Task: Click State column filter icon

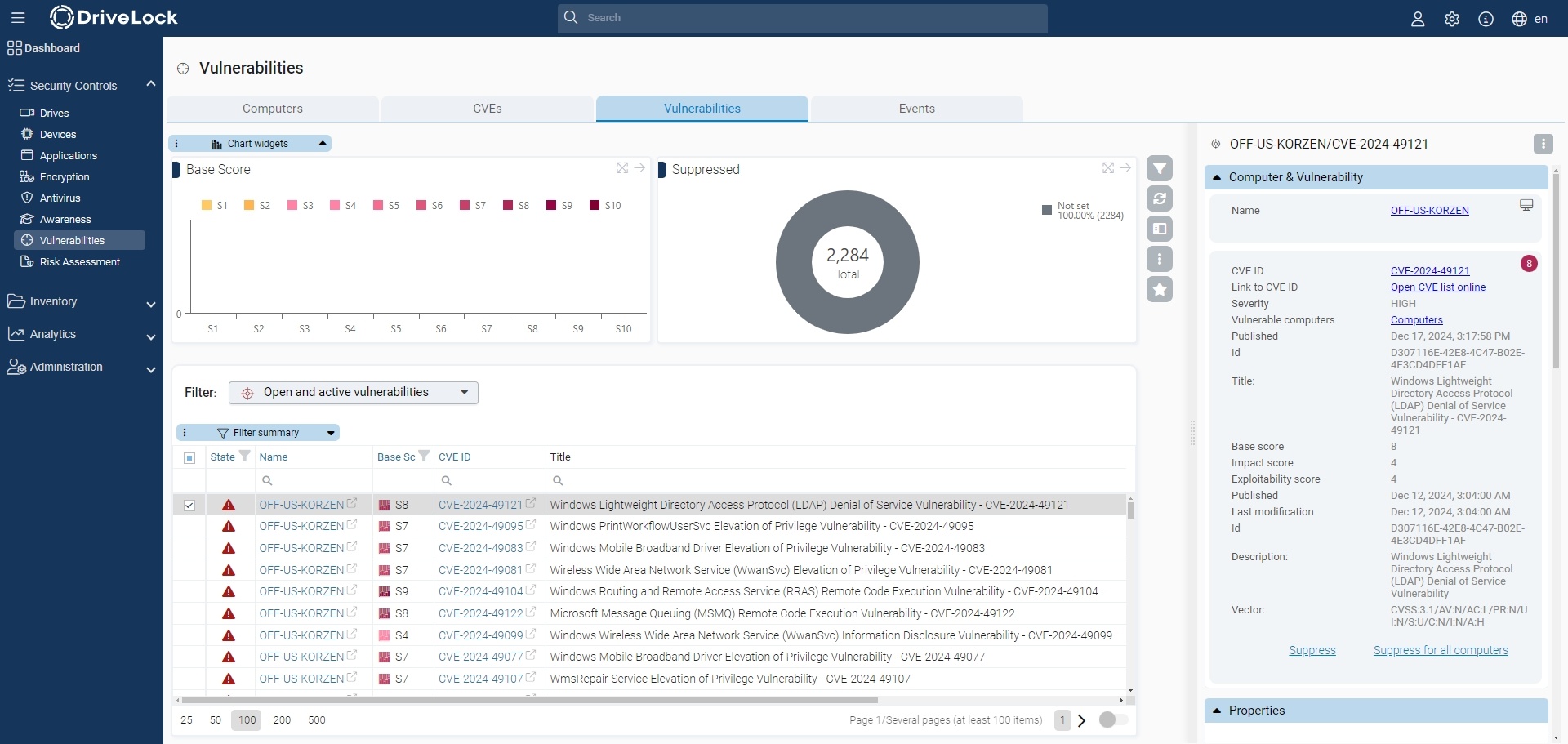Action: tap(244, 456)
